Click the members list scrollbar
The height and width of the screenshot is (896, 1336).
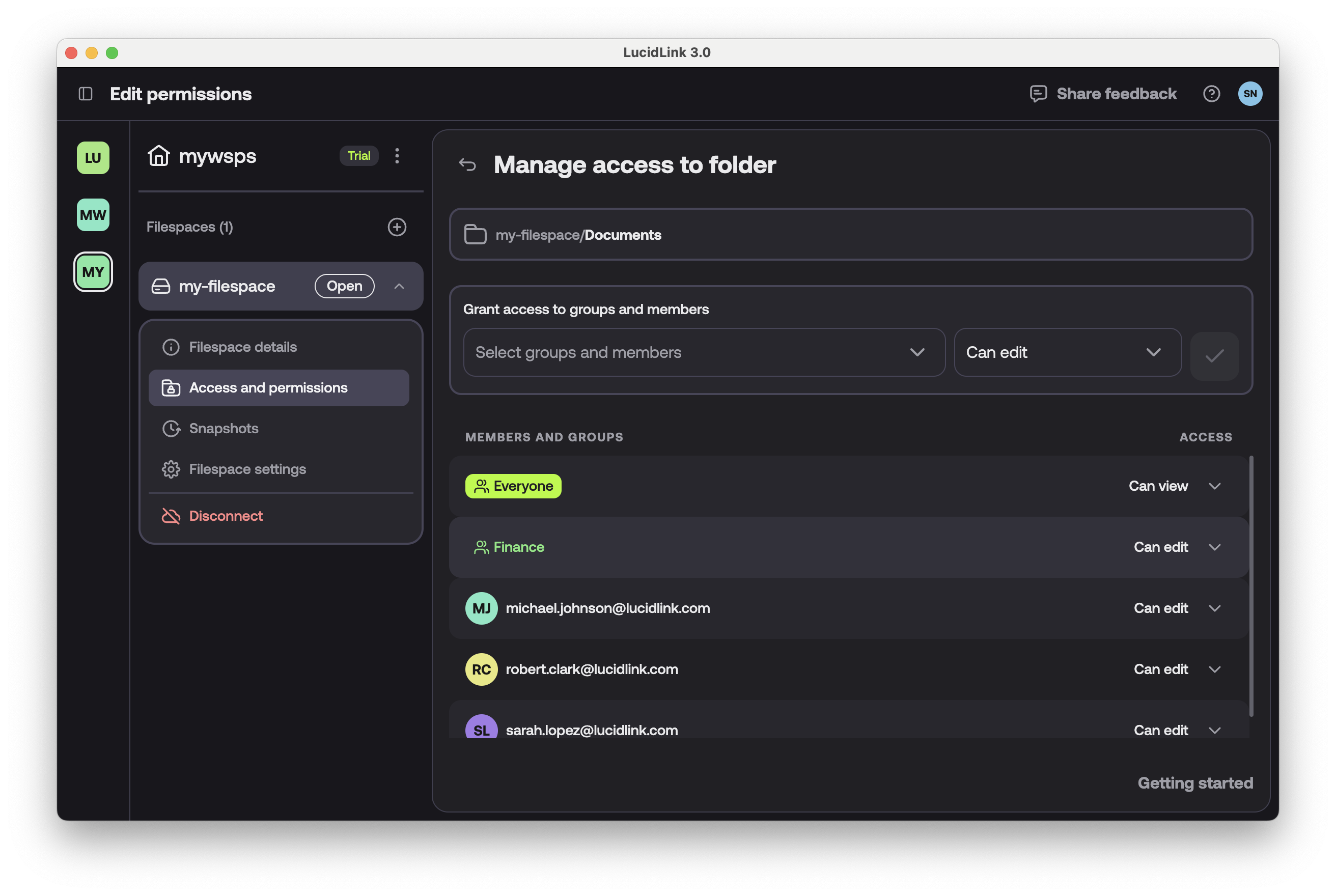[x=1251, y=586]
